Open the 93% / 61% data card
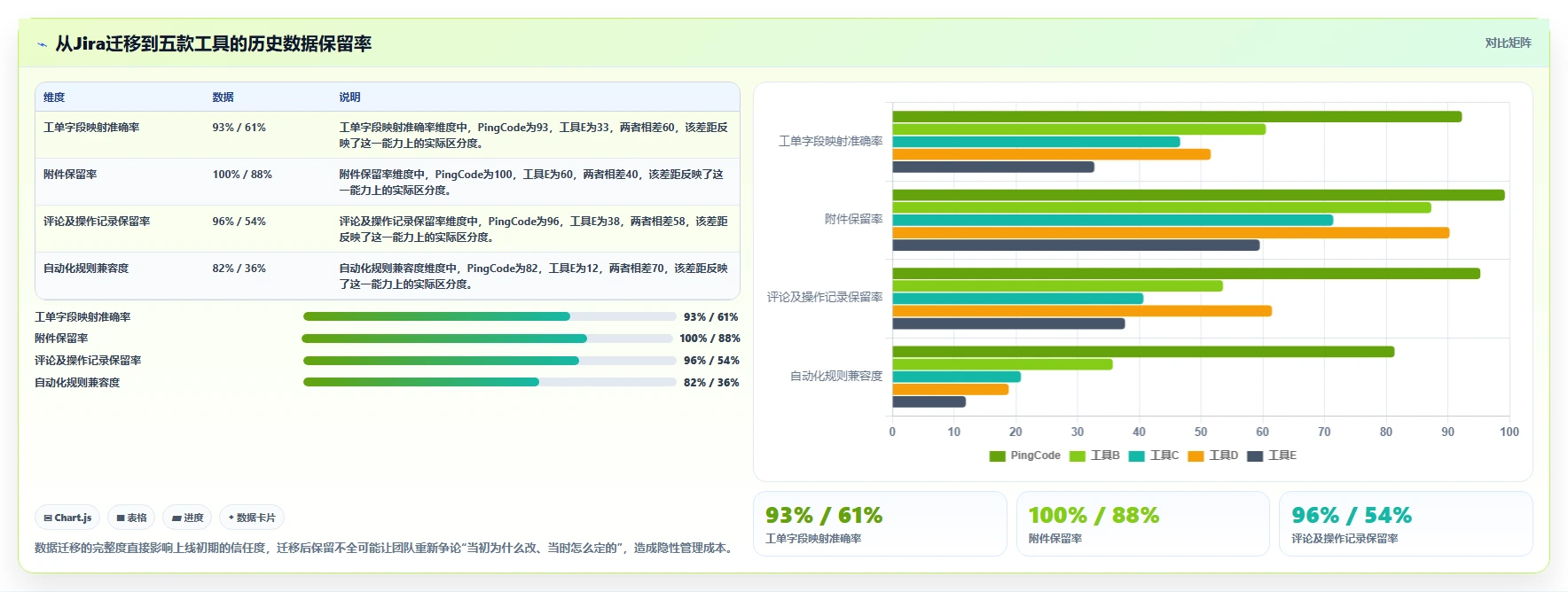1568x592 pixels. coord(880,524)
